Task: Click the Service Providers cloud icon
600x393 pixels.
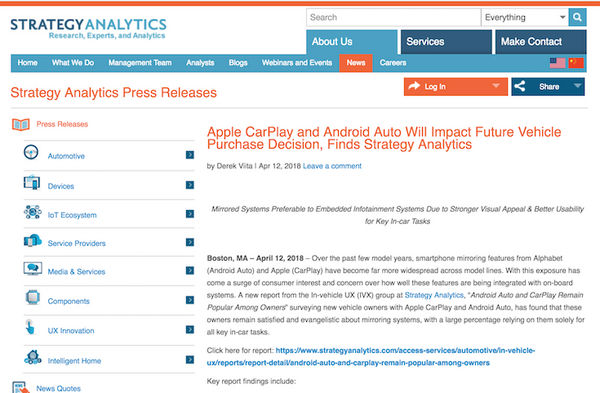Action: click(x=33, y=240)
